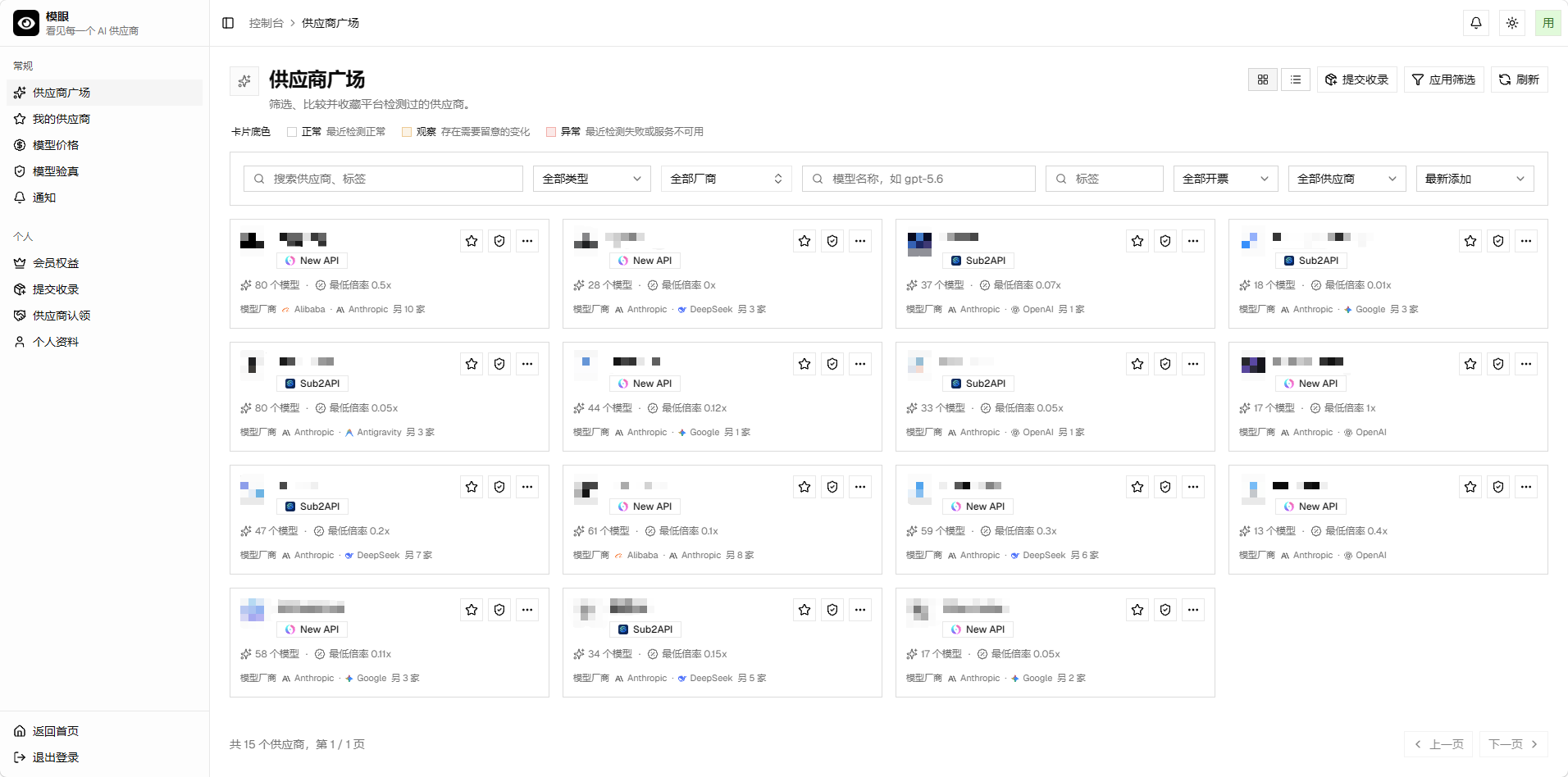
Task: Expand the 全部类型 type dropdown
Action: tap(592, 179)
